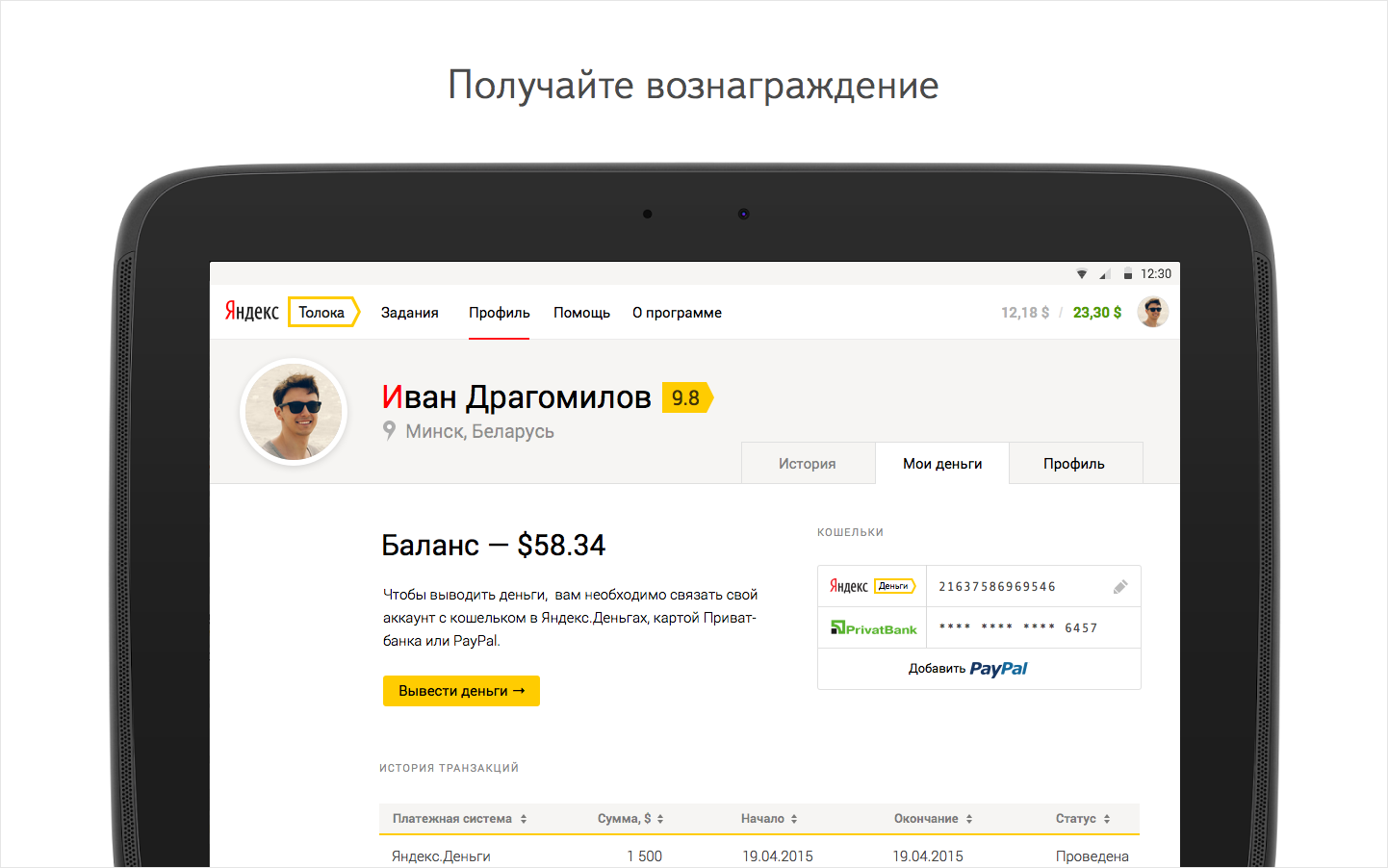Viewport: 1388px width, 868px height.
Task: Sort transactions by Сумма column
Action: [630, 819]
